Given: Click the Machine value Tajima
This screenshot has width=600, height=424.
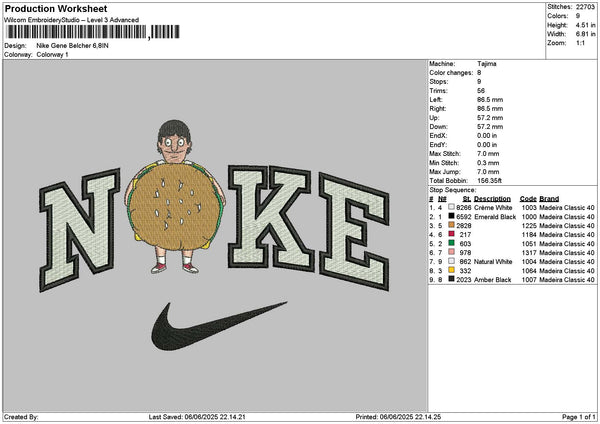Looking at the screenshot, I should click(x=487, y=64).
